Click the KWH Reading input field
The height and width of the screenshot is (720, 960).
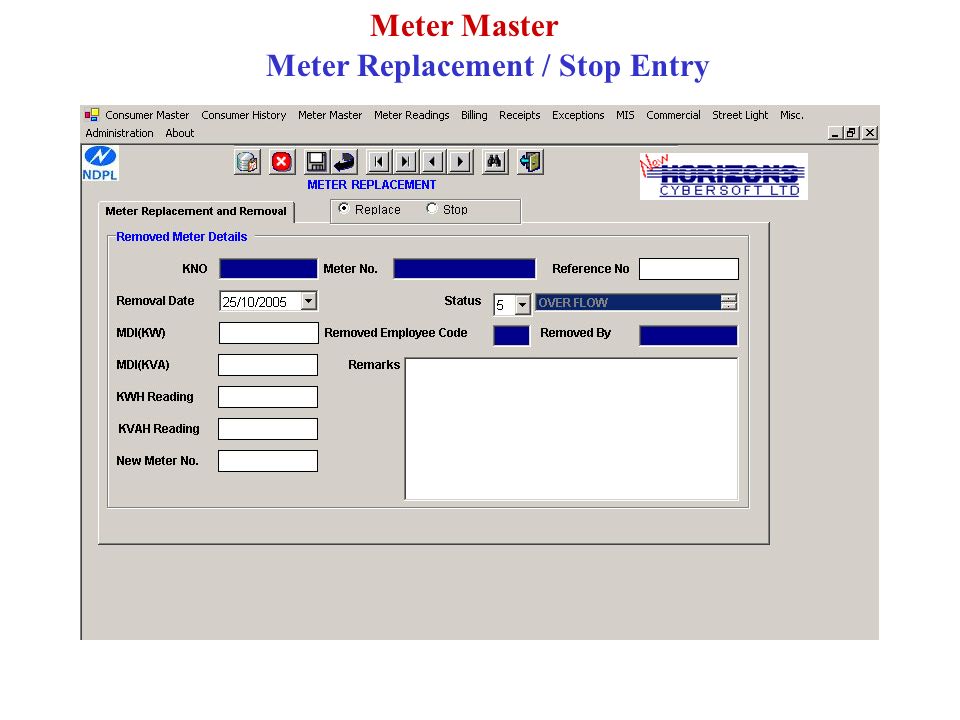tap(268, 397)
